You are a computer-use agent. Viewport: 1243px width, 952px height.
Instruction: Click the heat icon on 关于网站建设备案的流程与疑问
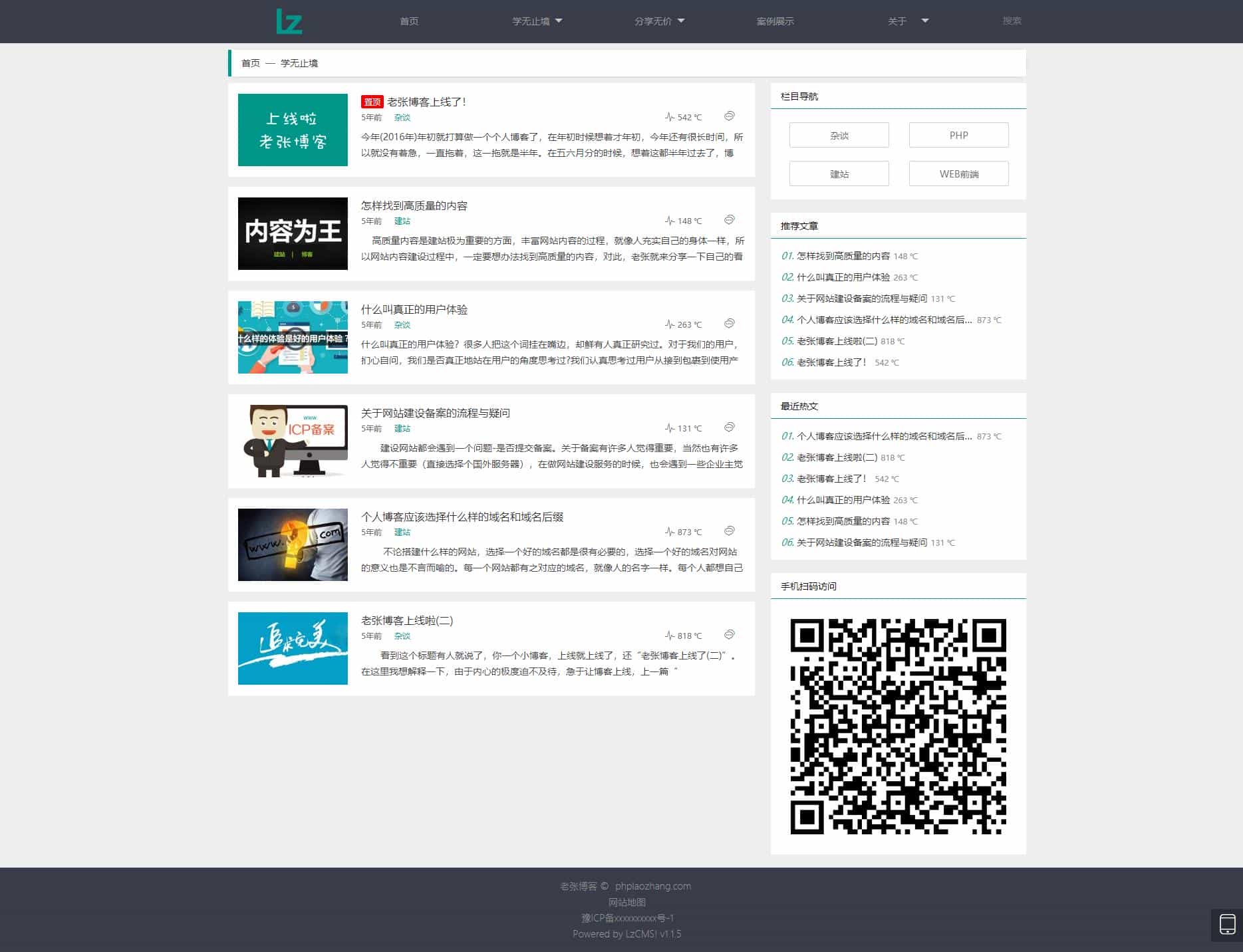click(670, 427)
